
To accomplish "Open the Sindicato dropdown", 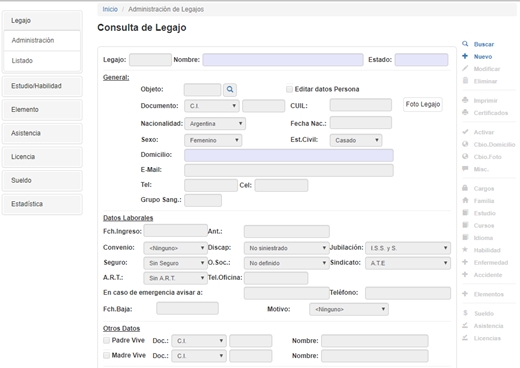I will [408, 263].
